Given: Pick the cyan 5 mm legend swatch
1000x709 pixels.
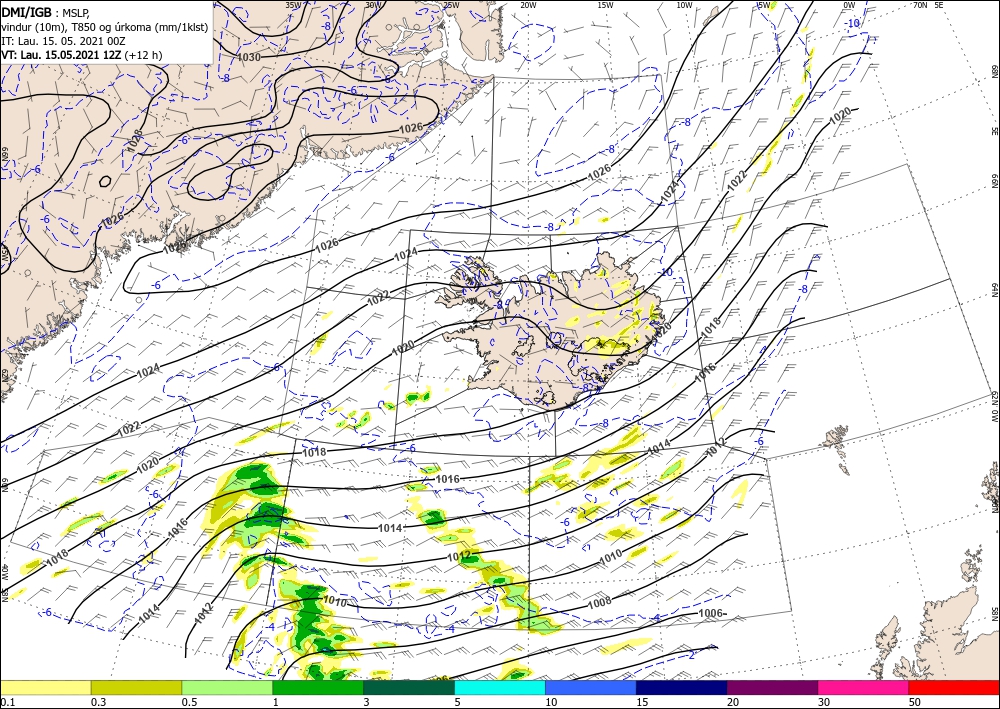Looking at the screenshot, I should [x=500, y=687].
